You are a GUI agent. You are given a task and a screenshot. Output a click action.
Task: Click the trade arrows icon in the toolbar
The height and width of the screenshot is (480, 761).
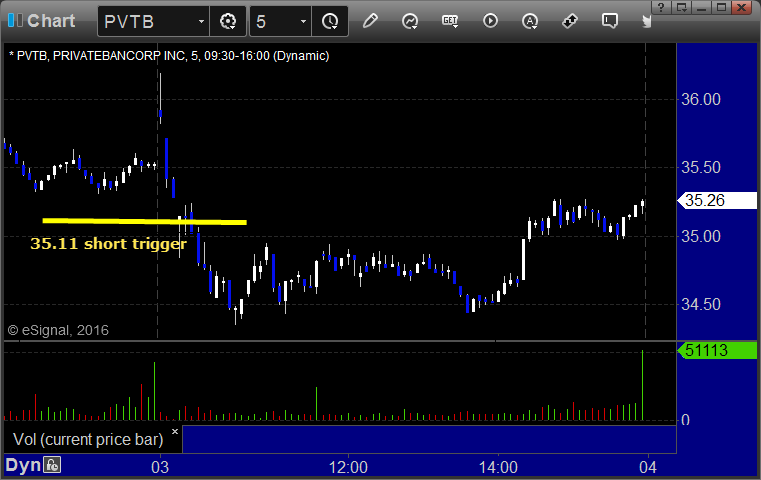click(x=570, y=21)
